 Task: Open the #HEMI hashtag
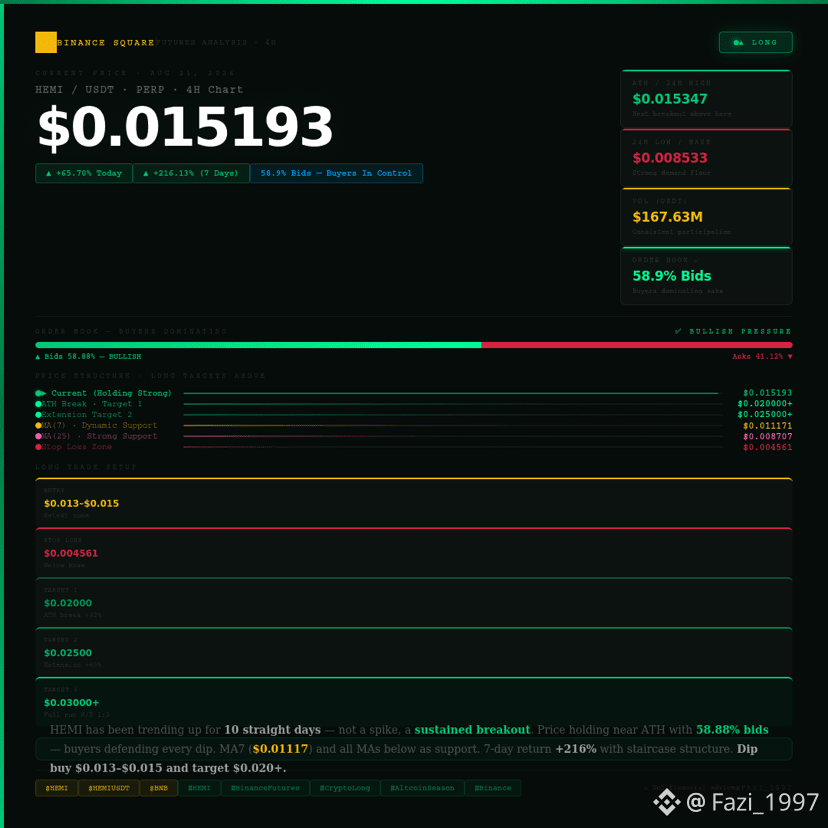point(199,788)
